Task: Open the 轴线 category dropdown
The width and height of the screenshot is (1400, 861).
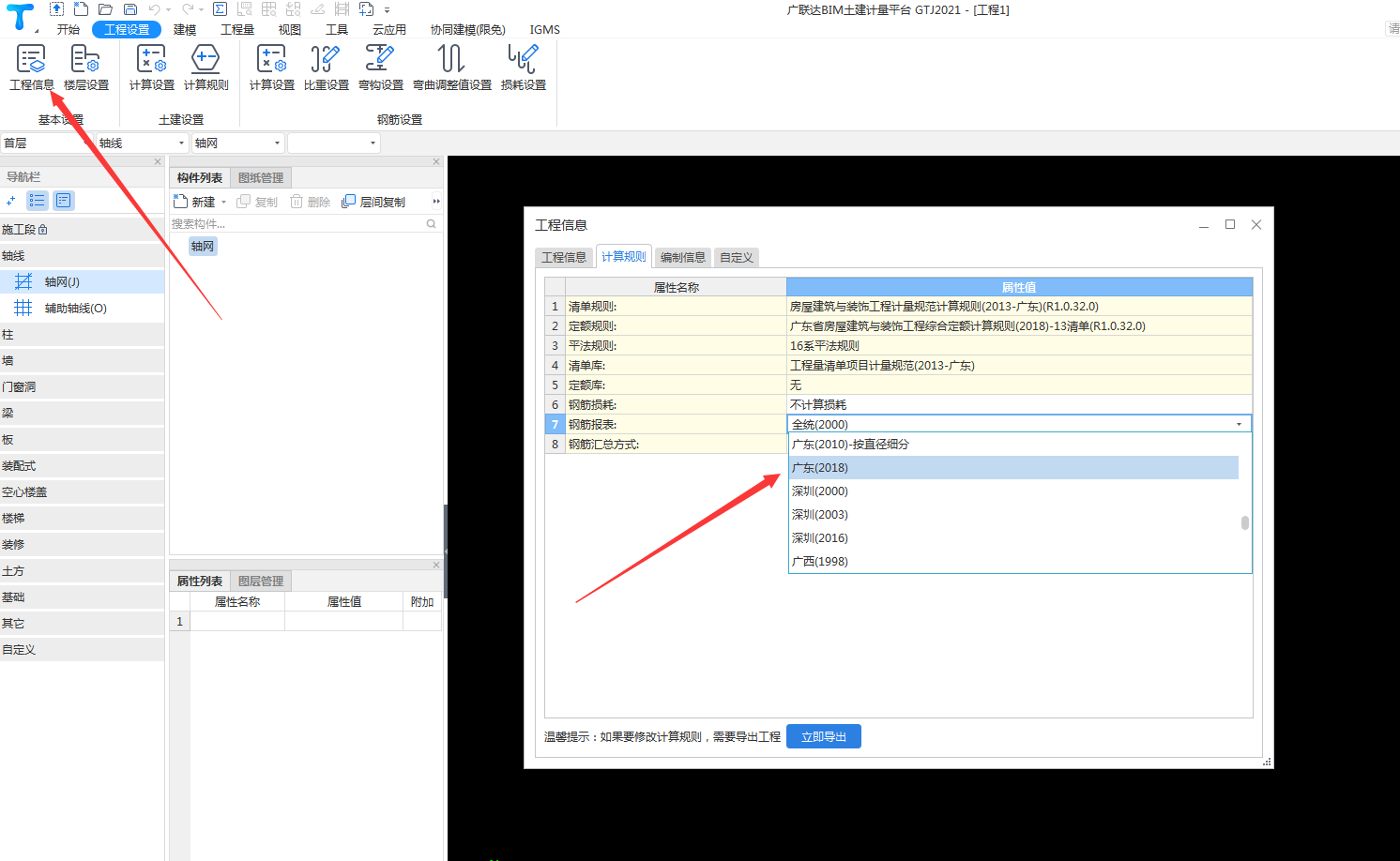Action: click(143, 143)
